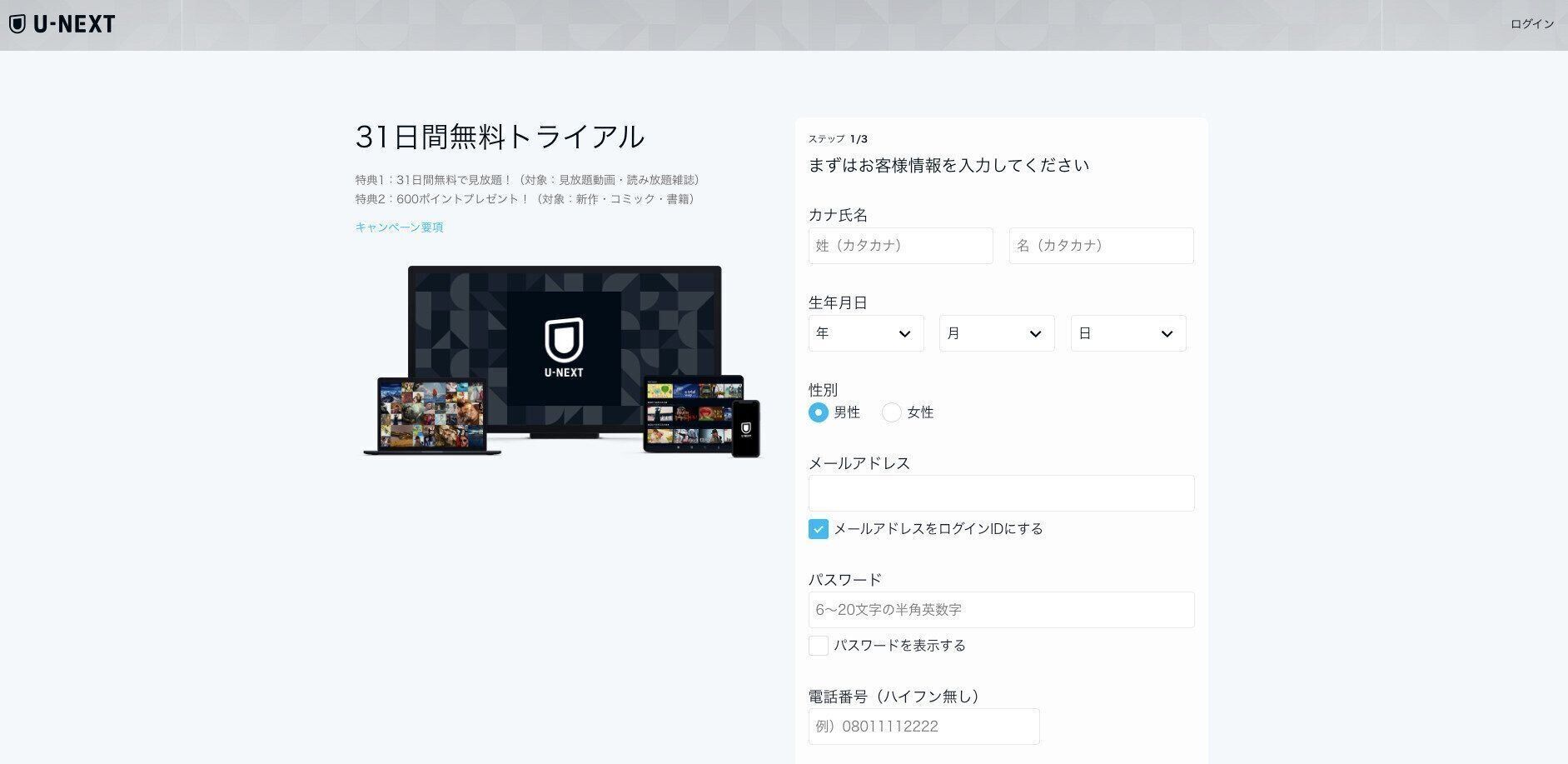1568x764 pixels.
Task: Open the 年 birth year dropdown
Action: (866, 333)
